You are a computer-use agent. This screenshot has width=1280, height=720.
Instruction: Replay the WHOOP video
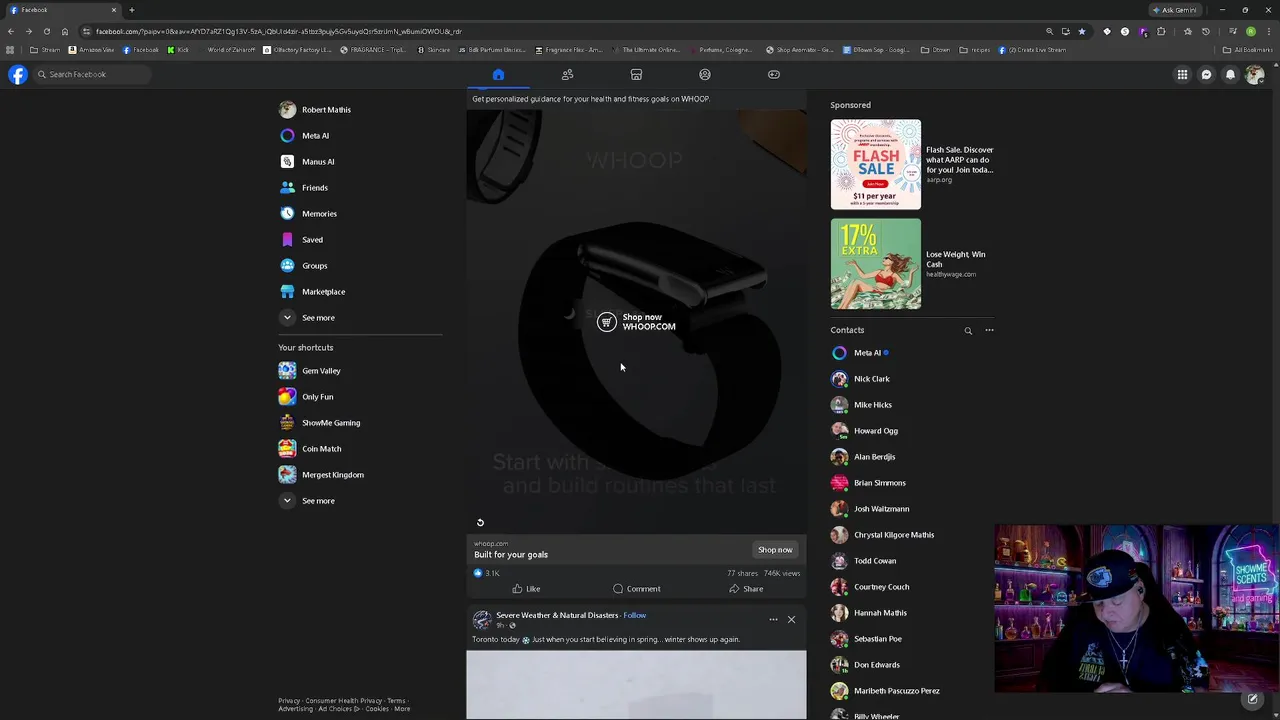click(x=480, y=523)
